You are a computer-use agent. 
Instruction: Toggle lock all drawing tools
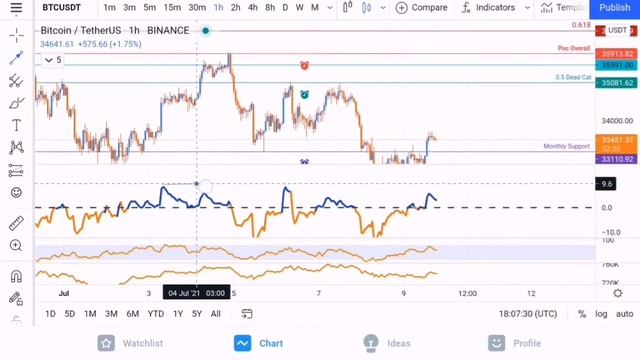coord(16,299)
